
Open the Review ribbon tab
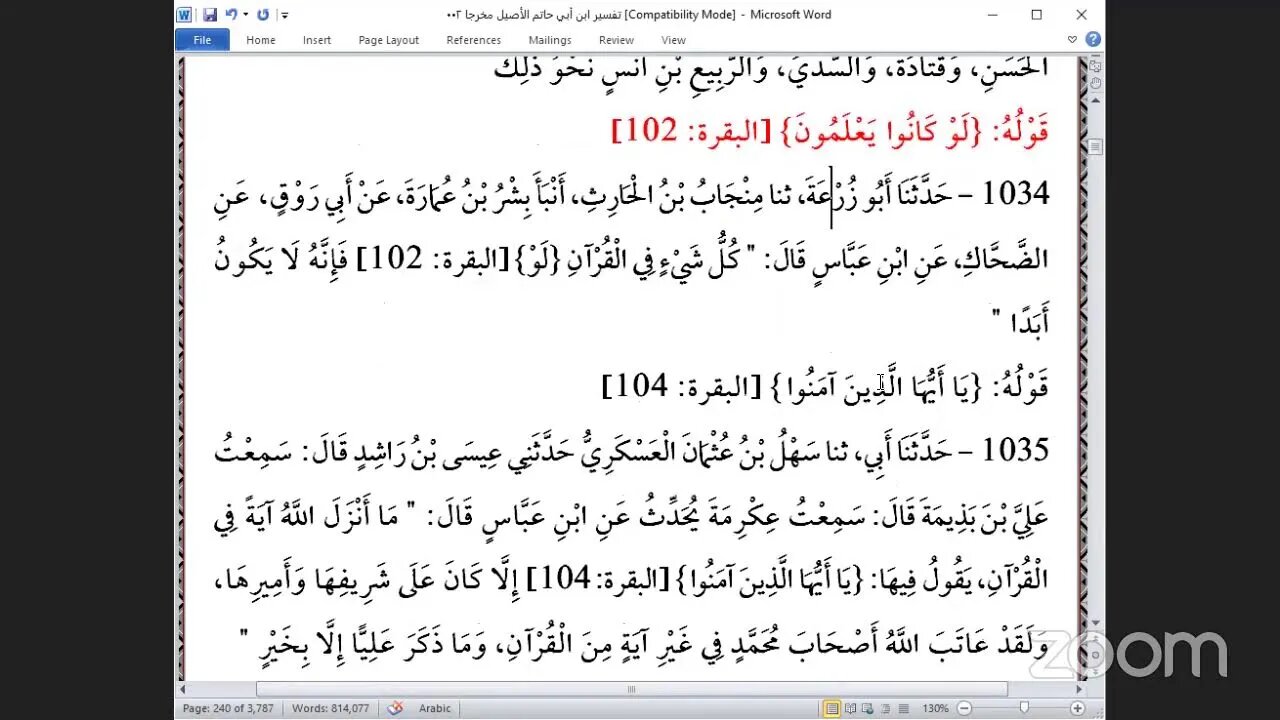tap(616, 40)
